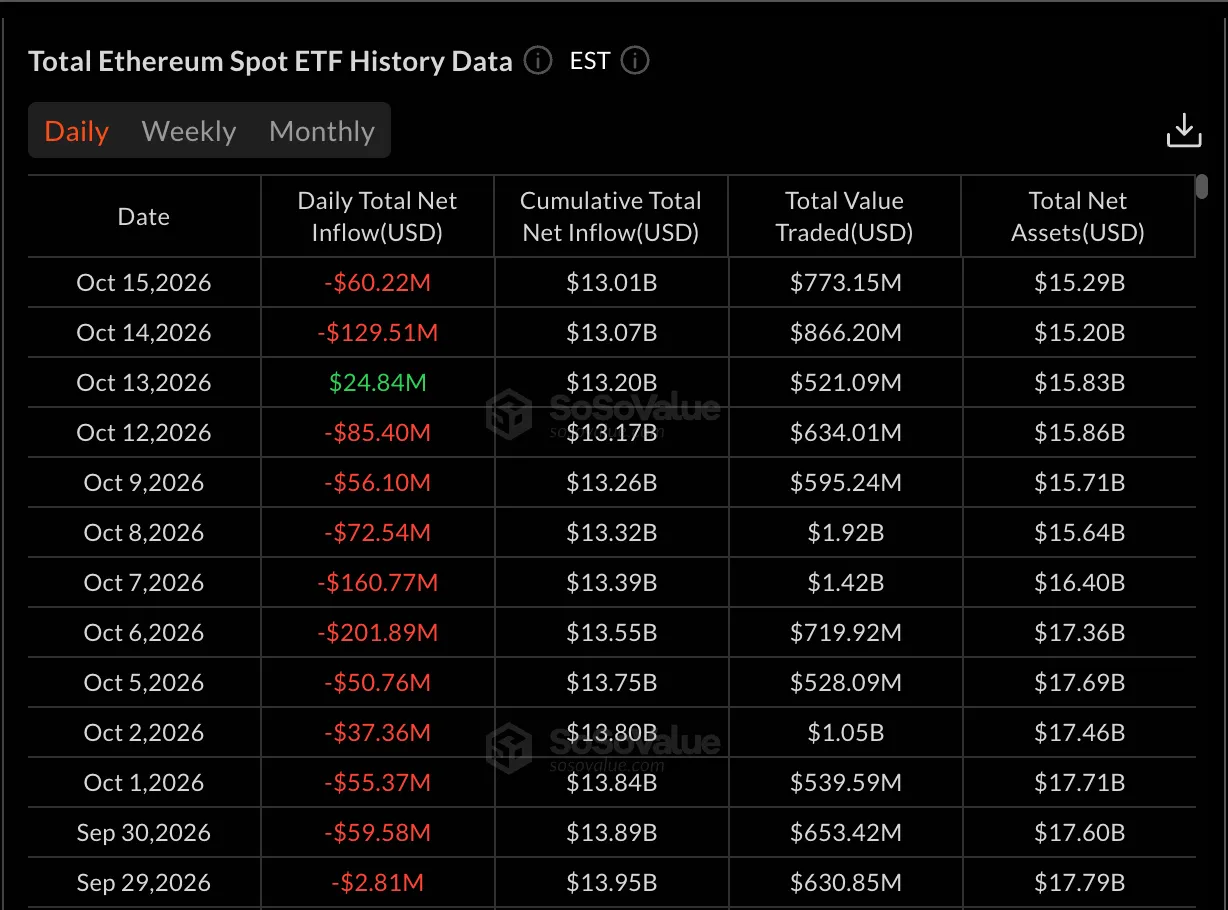This screenshot has height=910, width=1228.
Task: Open info icon beside History Data title
Action: click(x=538, y=61)
